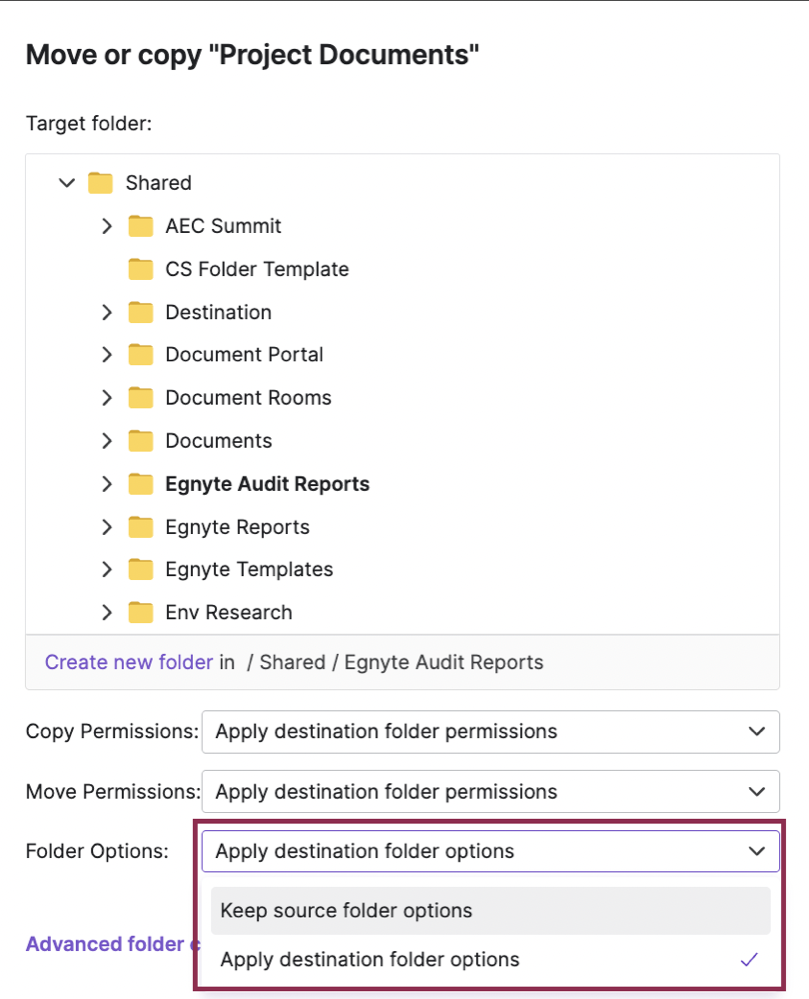Viewport: 809px width, 999px height.
Task: Open the Advanced folder options link
Action: pos(105,944)
